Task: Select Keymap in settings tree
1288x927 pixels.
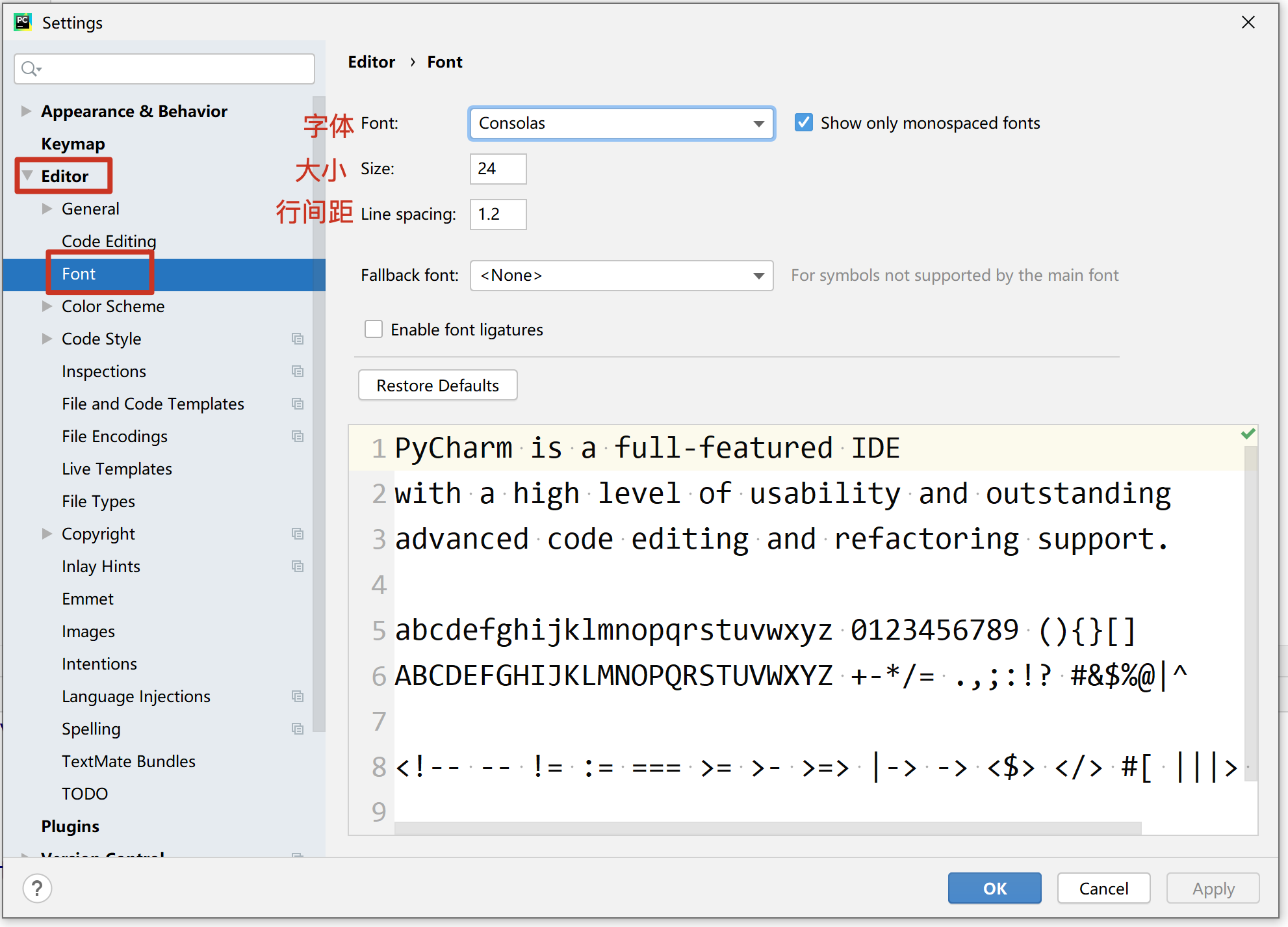Action: pyautogui.click(x=73, y=144)
